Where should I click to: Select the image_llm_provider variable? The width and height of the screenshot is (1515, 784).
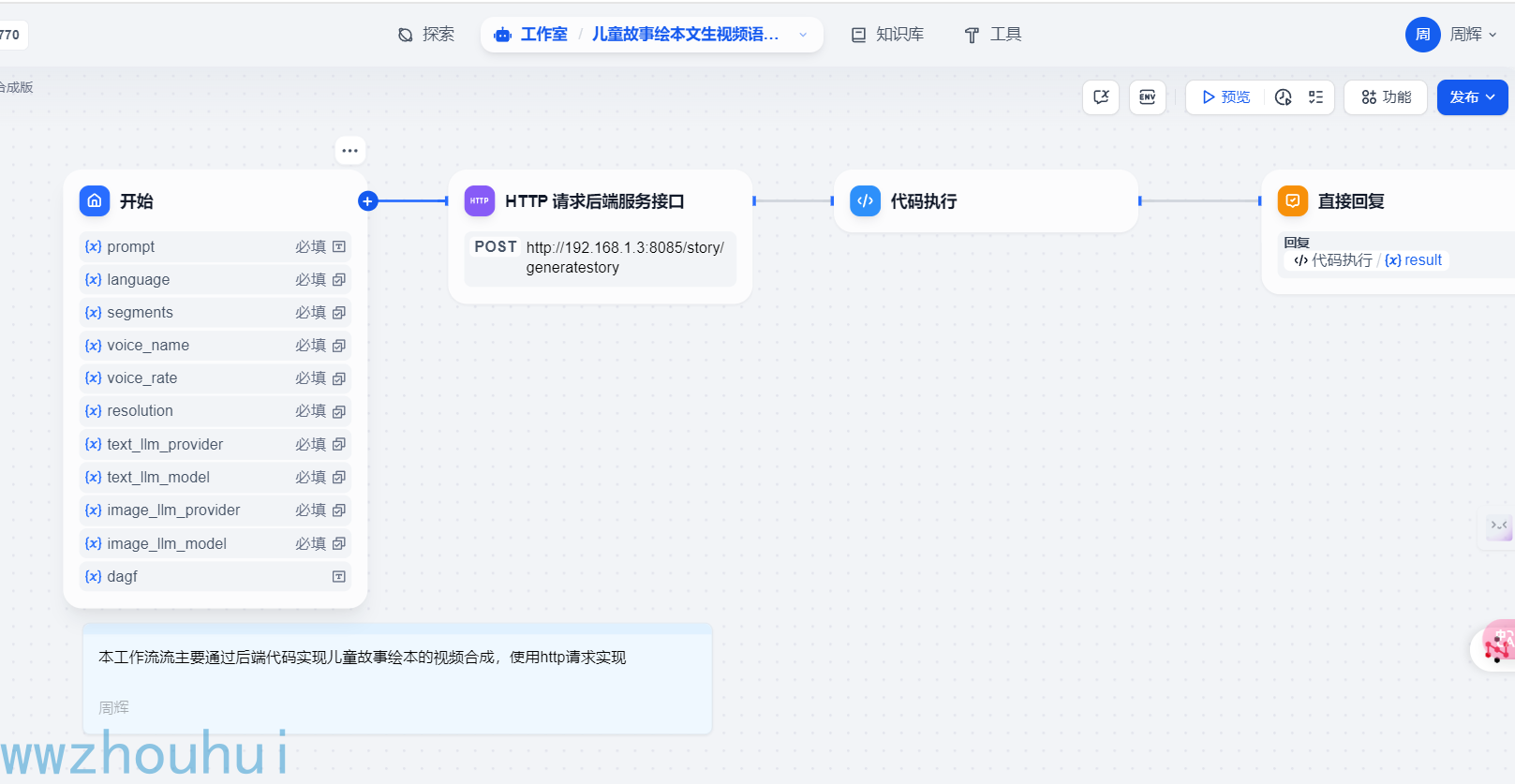click(x=173, y=510)
